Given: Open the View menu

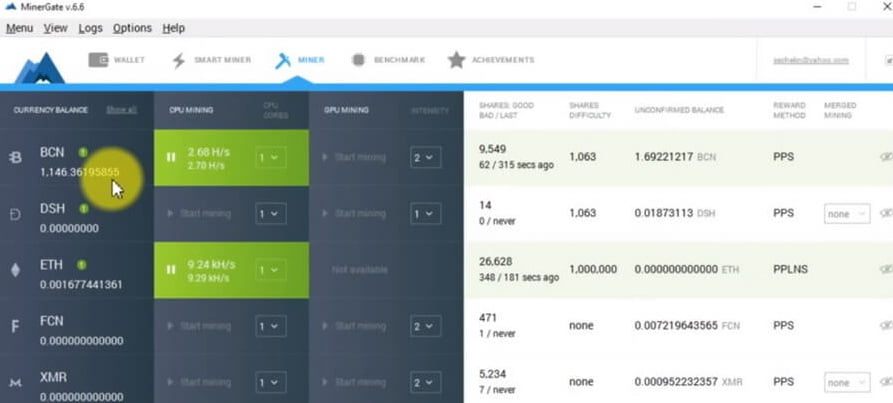Looking at the screenshot, I should pyautogui.click(x=55, y=28).
